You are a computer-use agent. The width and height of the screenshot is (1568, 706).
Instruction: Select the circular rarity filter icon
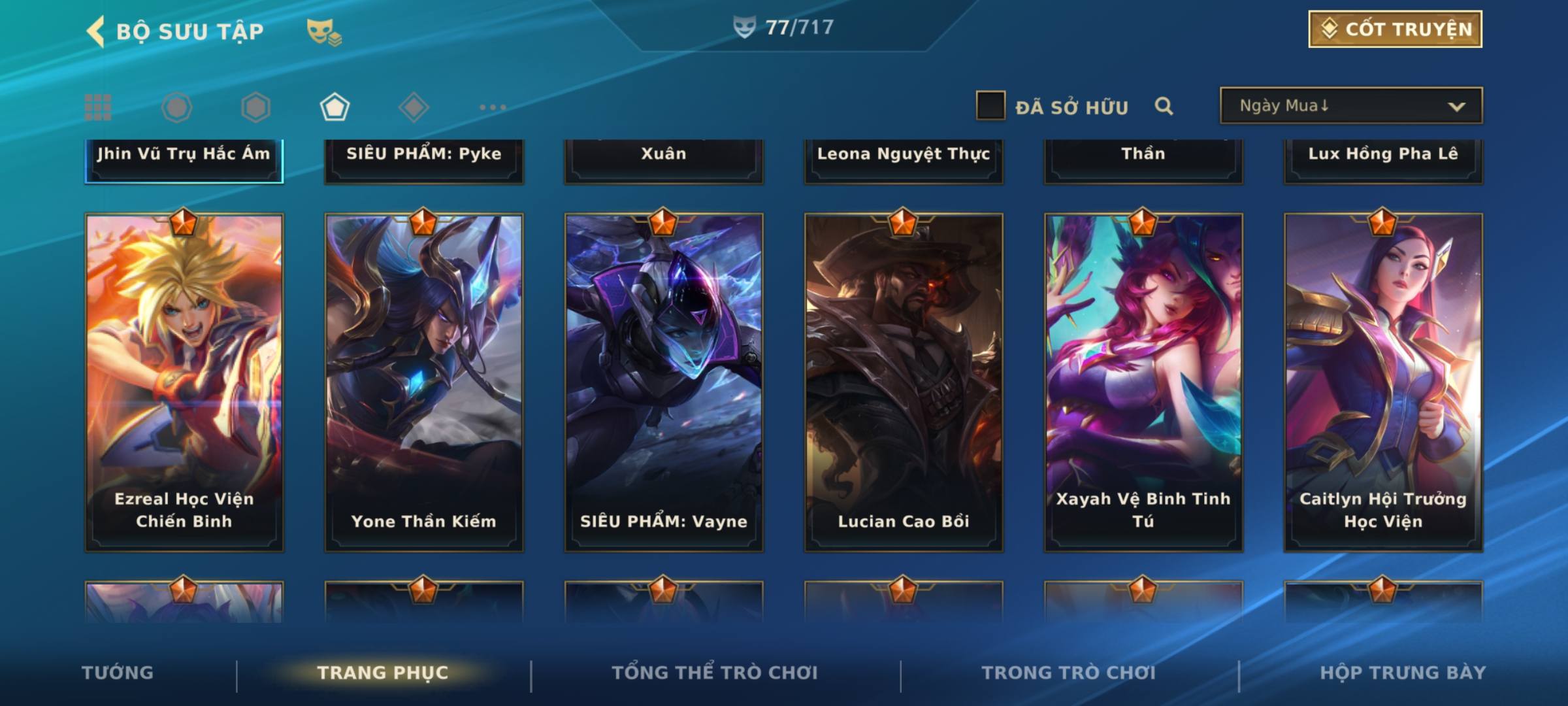[176, 107]
